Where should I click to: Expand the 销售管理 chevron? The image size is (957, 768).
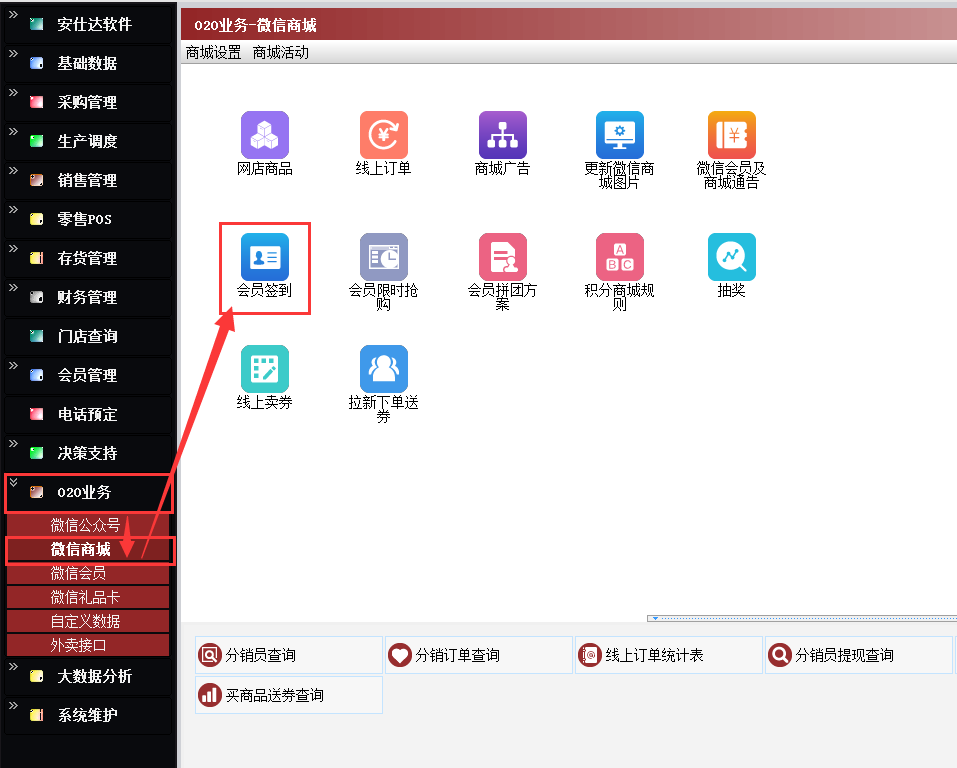[13, 170]
